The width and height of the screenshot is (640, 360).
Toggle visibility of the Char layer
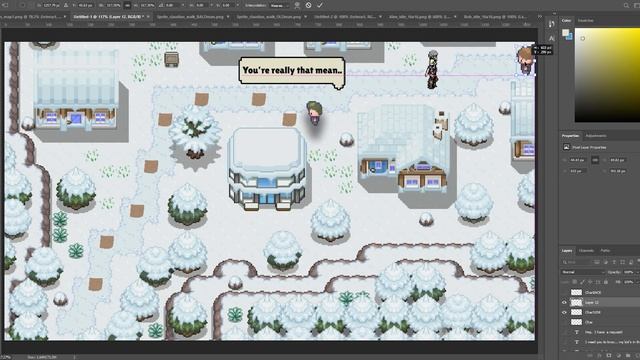(564, 322)
